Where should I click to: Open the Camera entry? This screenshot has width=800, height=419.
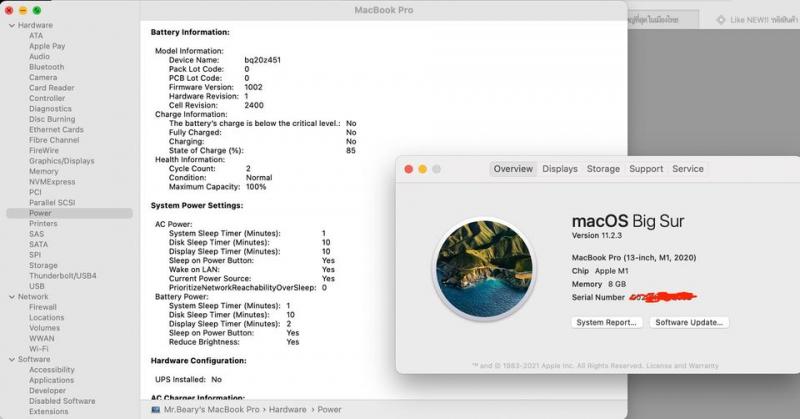pos(43,78)
